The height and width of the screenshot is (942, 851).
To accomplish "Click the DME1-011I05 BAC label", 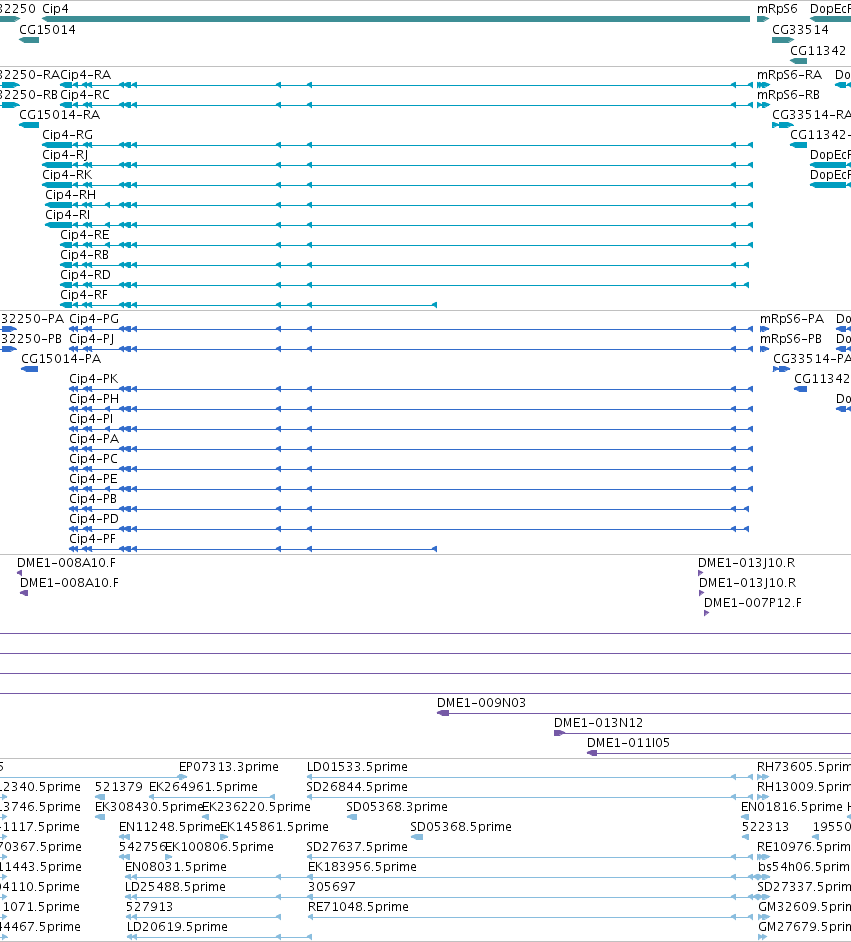I will (628, 743).
